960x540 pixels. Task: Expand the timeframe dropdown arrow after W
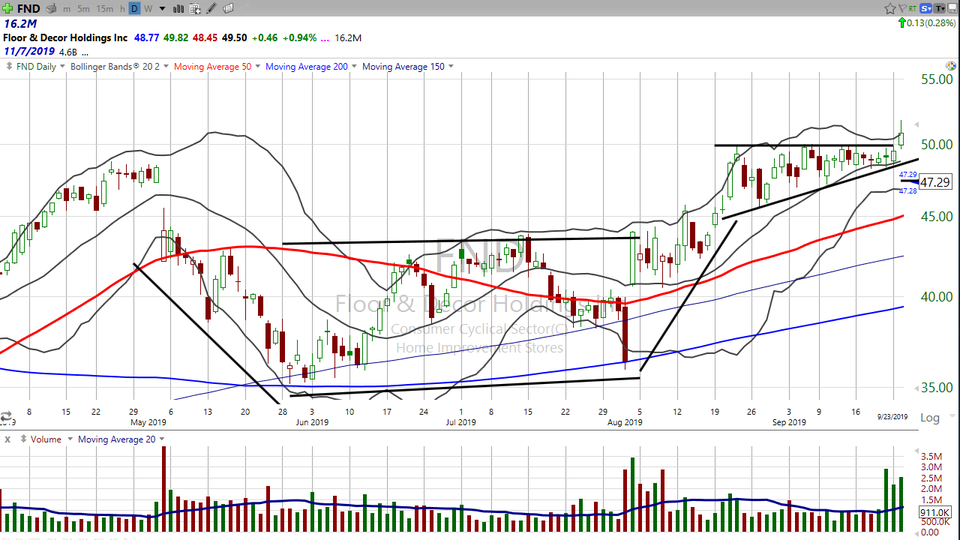point(162,8)
